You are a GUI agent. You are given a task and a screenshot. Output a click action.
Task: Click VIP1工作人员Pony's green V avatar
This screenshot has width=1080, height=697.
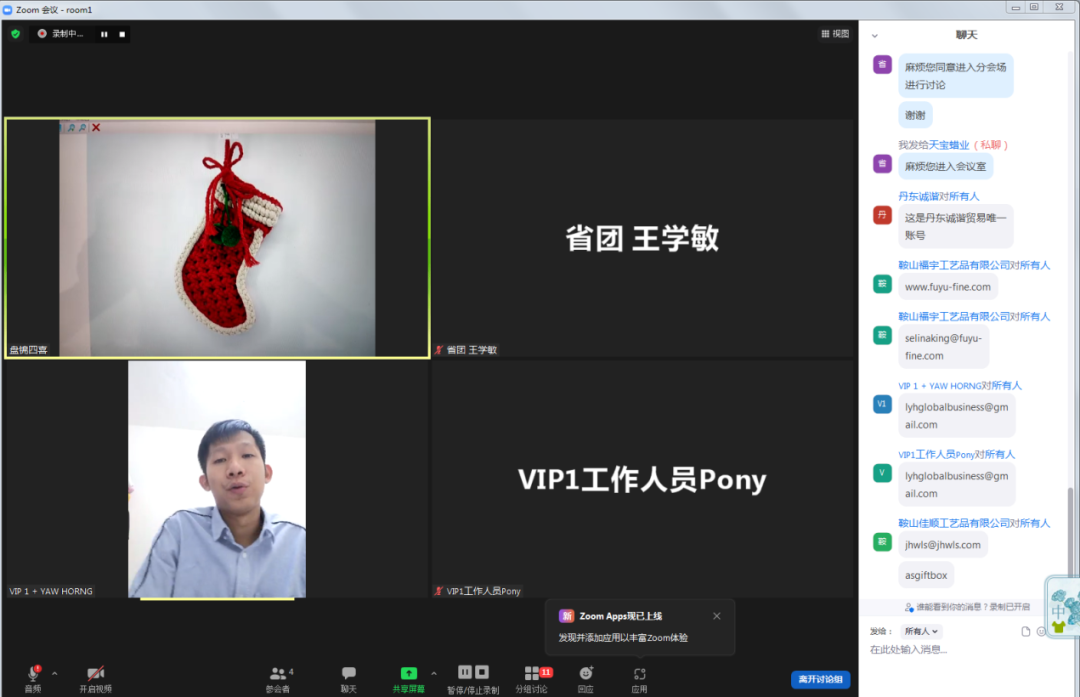pyautogui.click(x=882, y=473)
